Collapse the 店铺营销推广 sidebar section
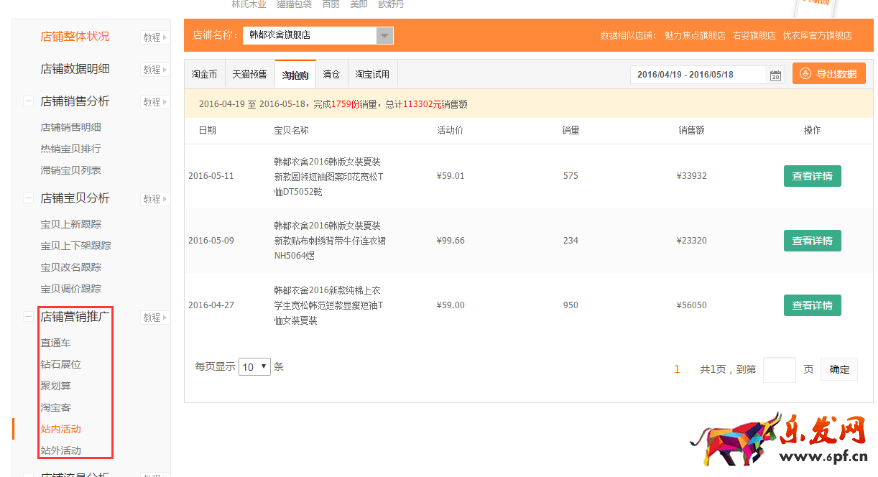 tap(29, 317)
